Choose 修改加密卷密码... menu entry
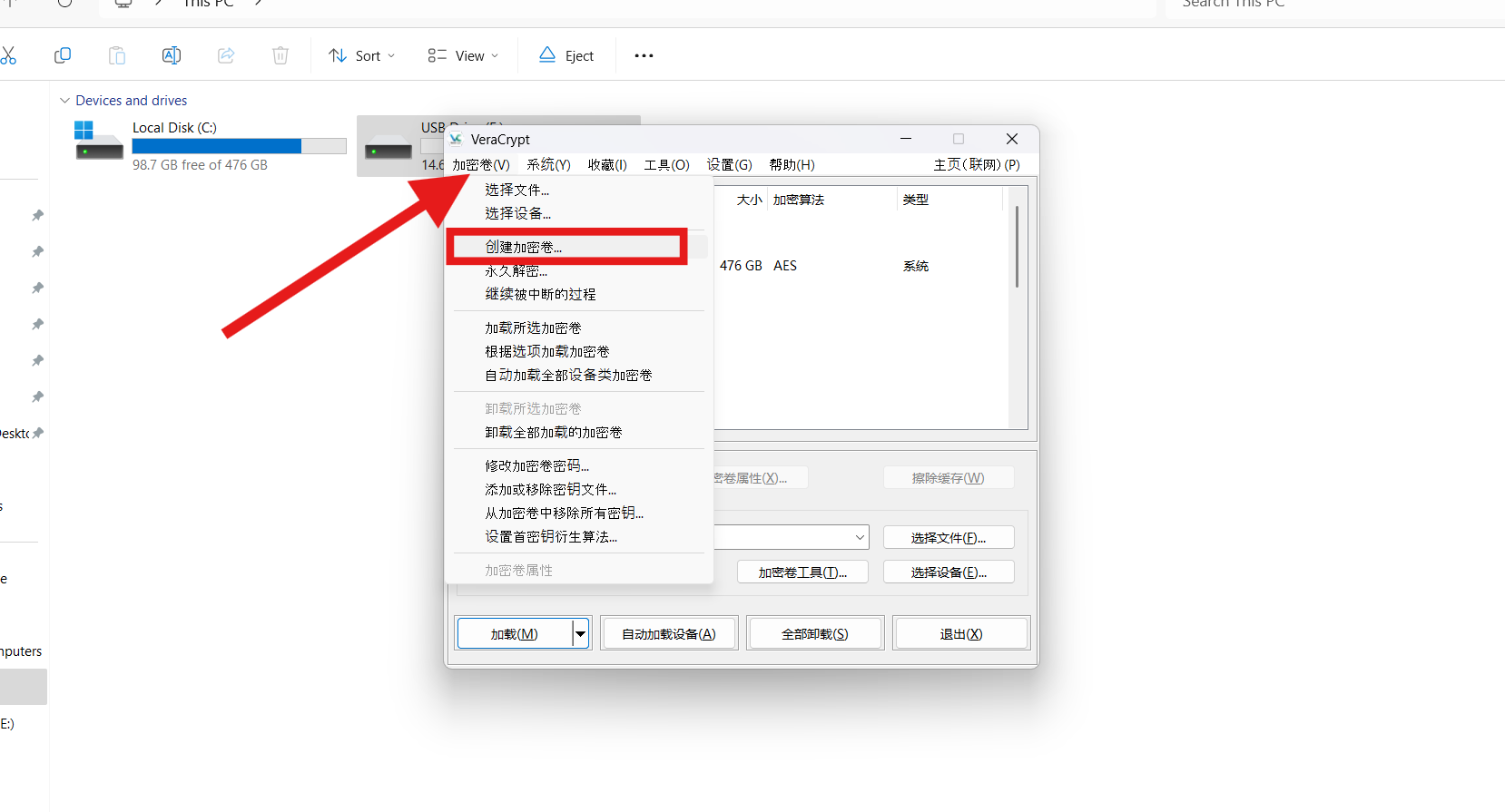 click(x=579, y=465)
